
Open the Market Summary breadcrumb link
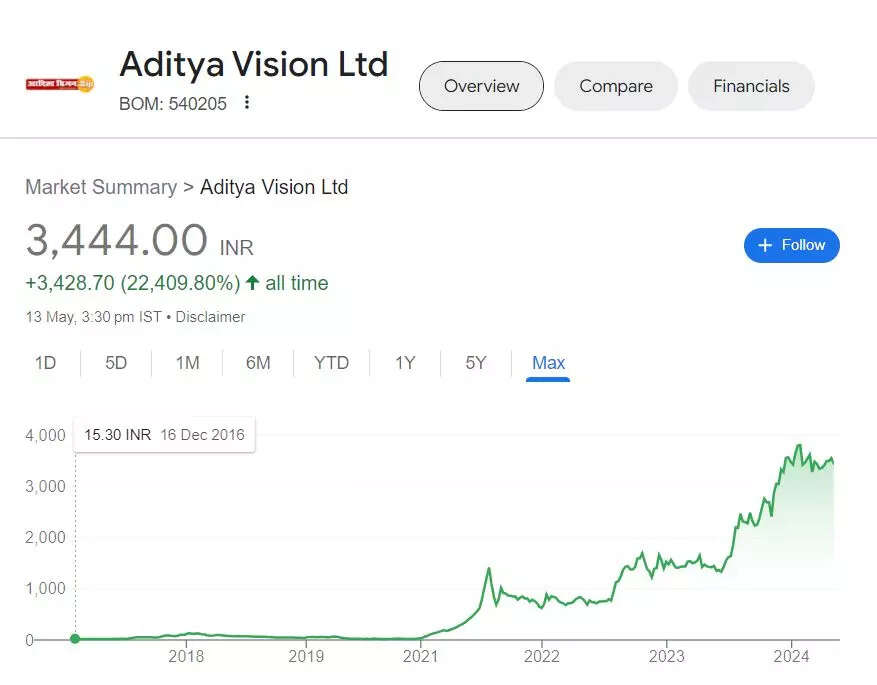(x=100, y=187)
